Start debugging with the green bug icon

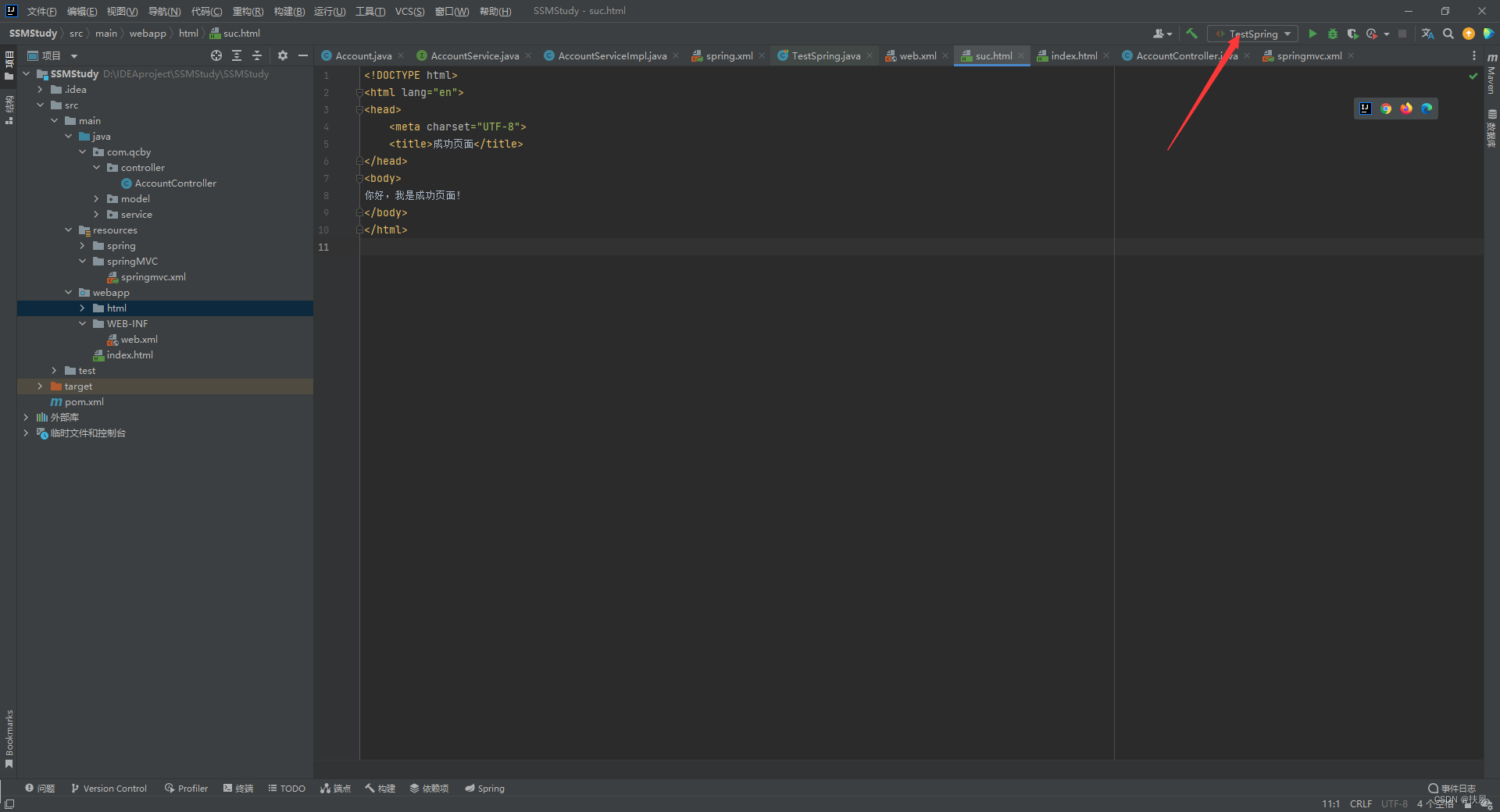1333,34
